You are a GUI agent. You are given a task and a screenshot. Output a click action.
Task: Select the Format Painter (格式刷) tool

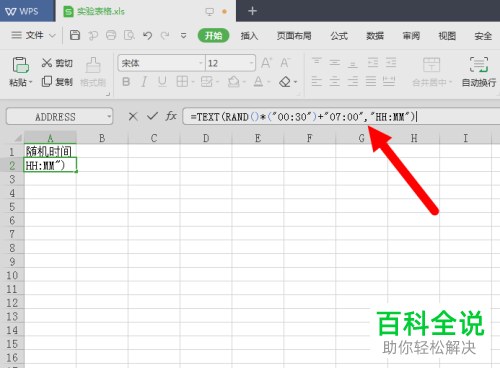93,72
